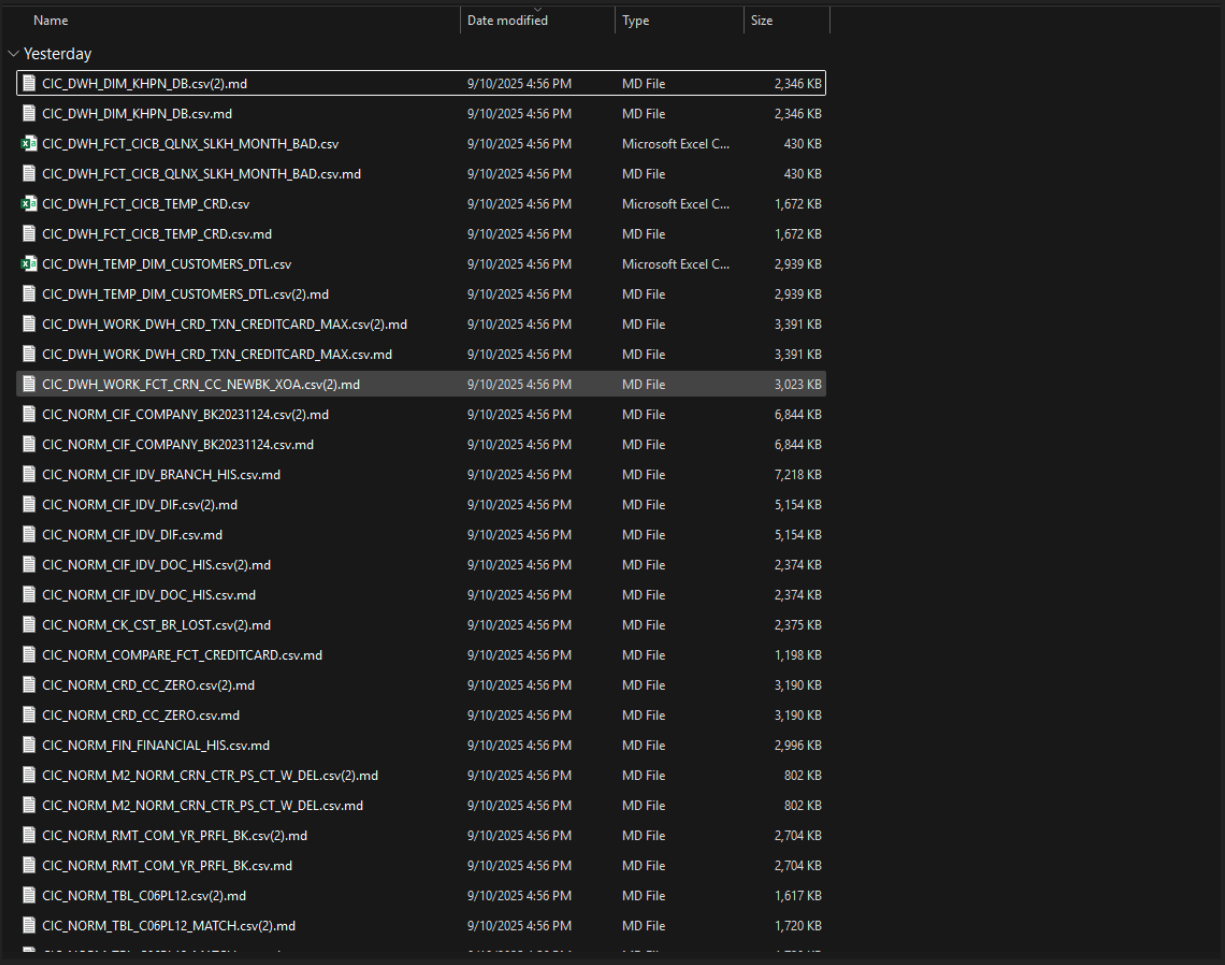The height and width of the screenshot is (965, 1225).
Task: Click file icon of CIC_NORM_FIN_FINANCIAL_HIS.csv.md
Action: pyautogui.click(x=29, y=745)
